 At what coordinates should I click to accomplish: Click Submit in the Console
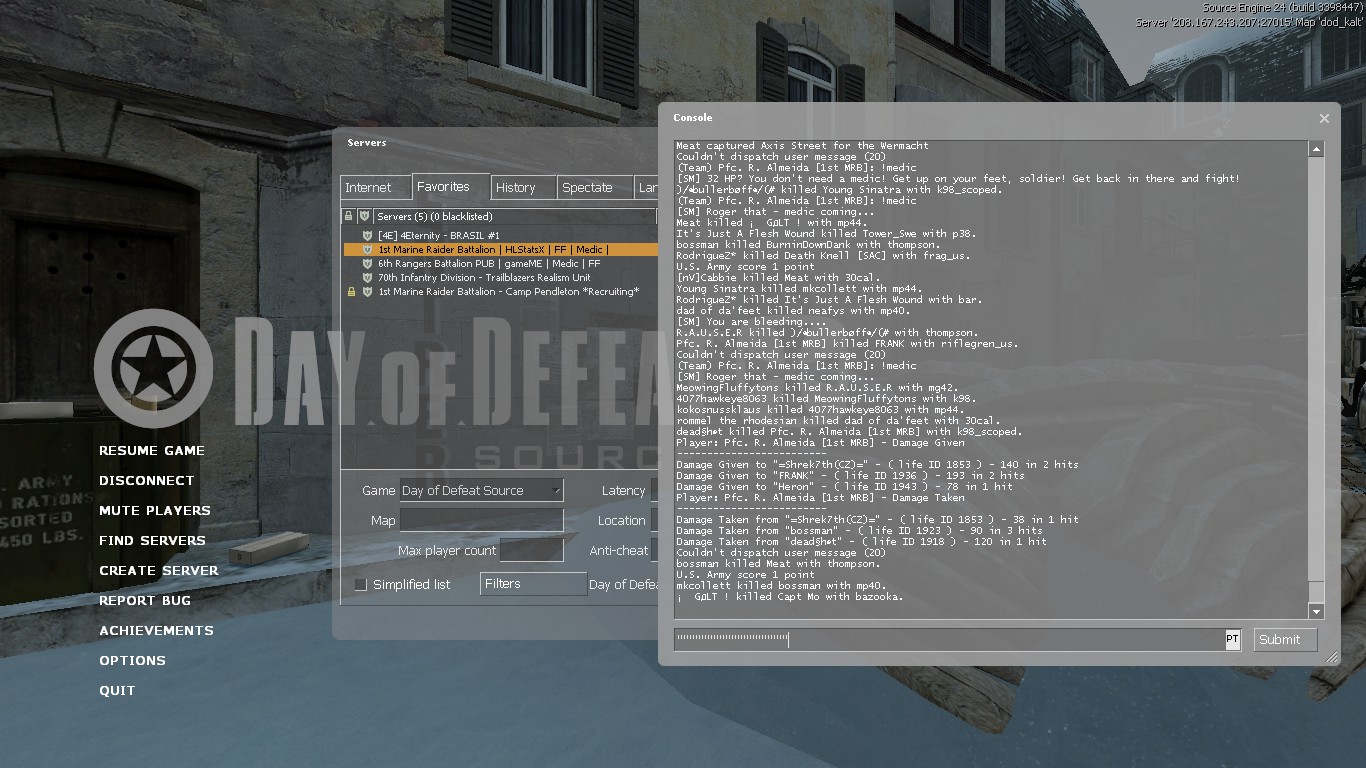point(1285,640)
